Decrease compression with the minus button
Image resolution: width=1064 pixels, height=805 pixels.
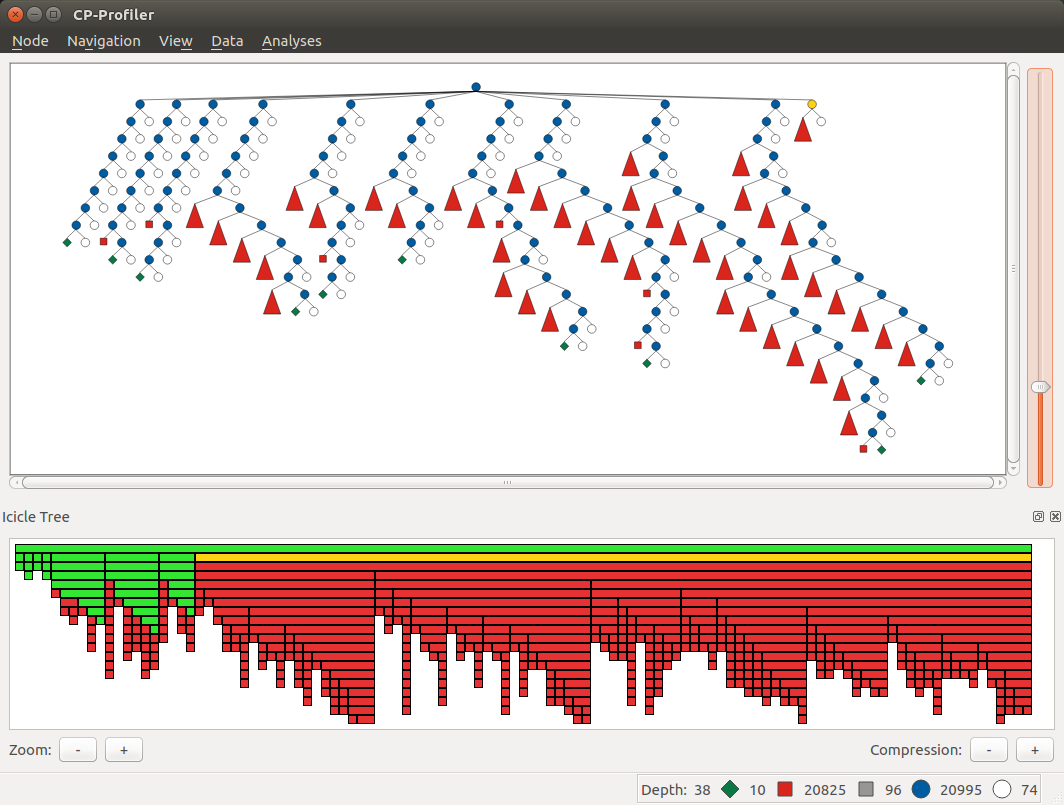click(989, 750)
